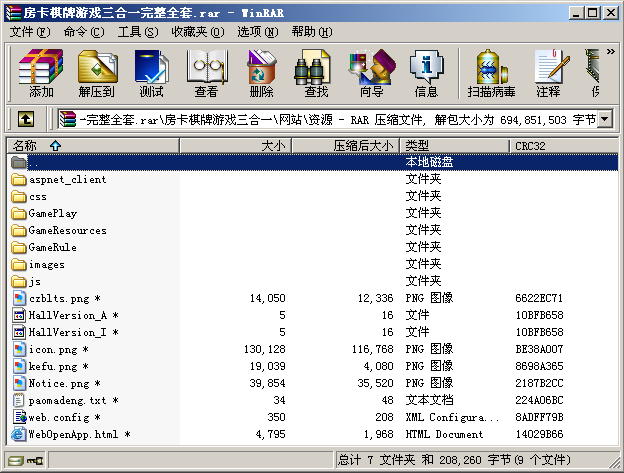Sort list by Name (名称) column header
This screenshot has height=473, width=624.
point(92,145)
